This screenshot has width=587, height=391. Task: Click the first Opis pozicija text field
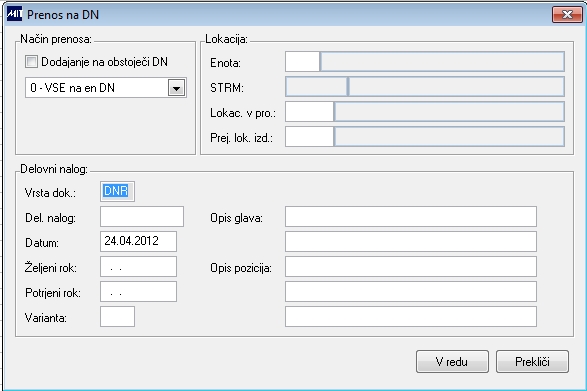pos(411,267)
